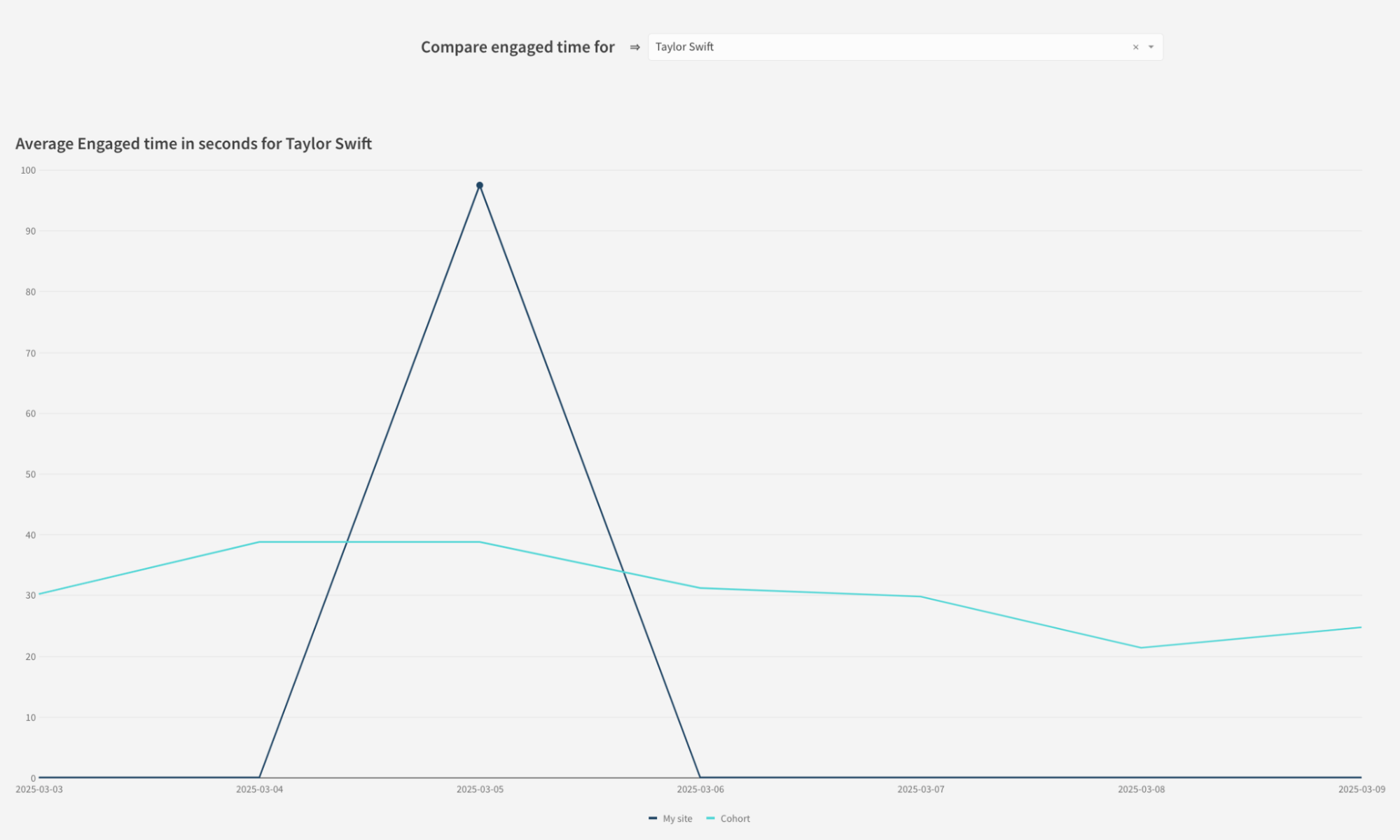Click the 90 y-axis tick label

(x=30, y=231)
